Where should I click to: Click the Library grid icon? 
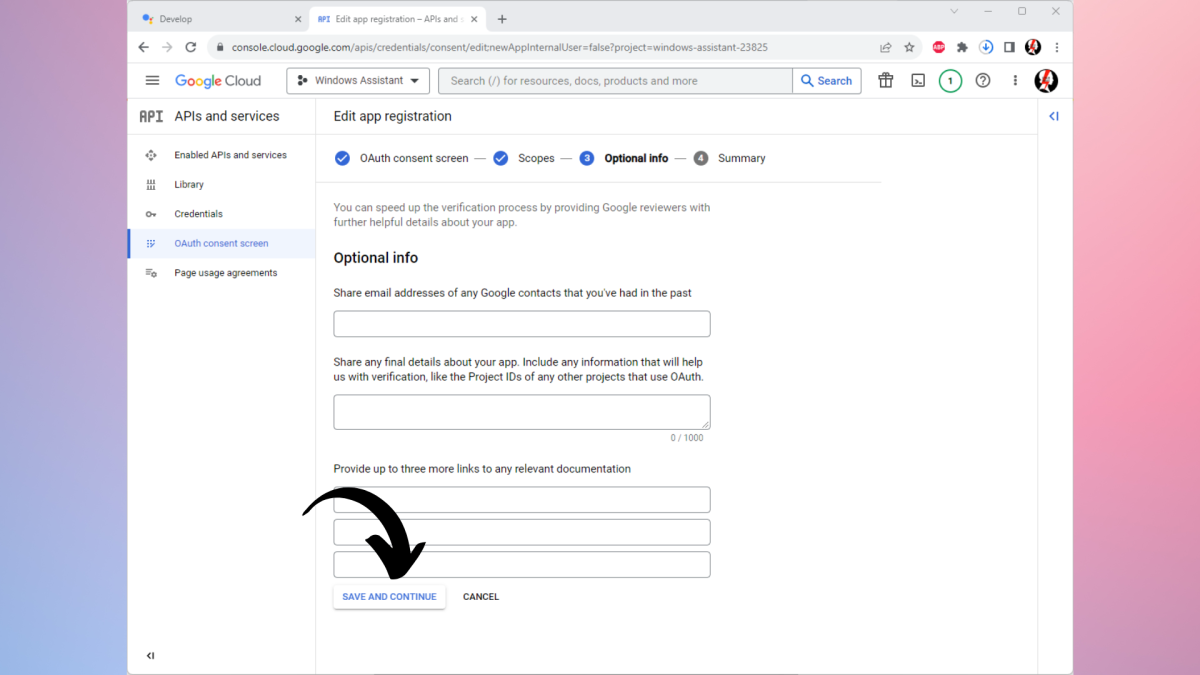pyautogui.click(x=151, y=184)
